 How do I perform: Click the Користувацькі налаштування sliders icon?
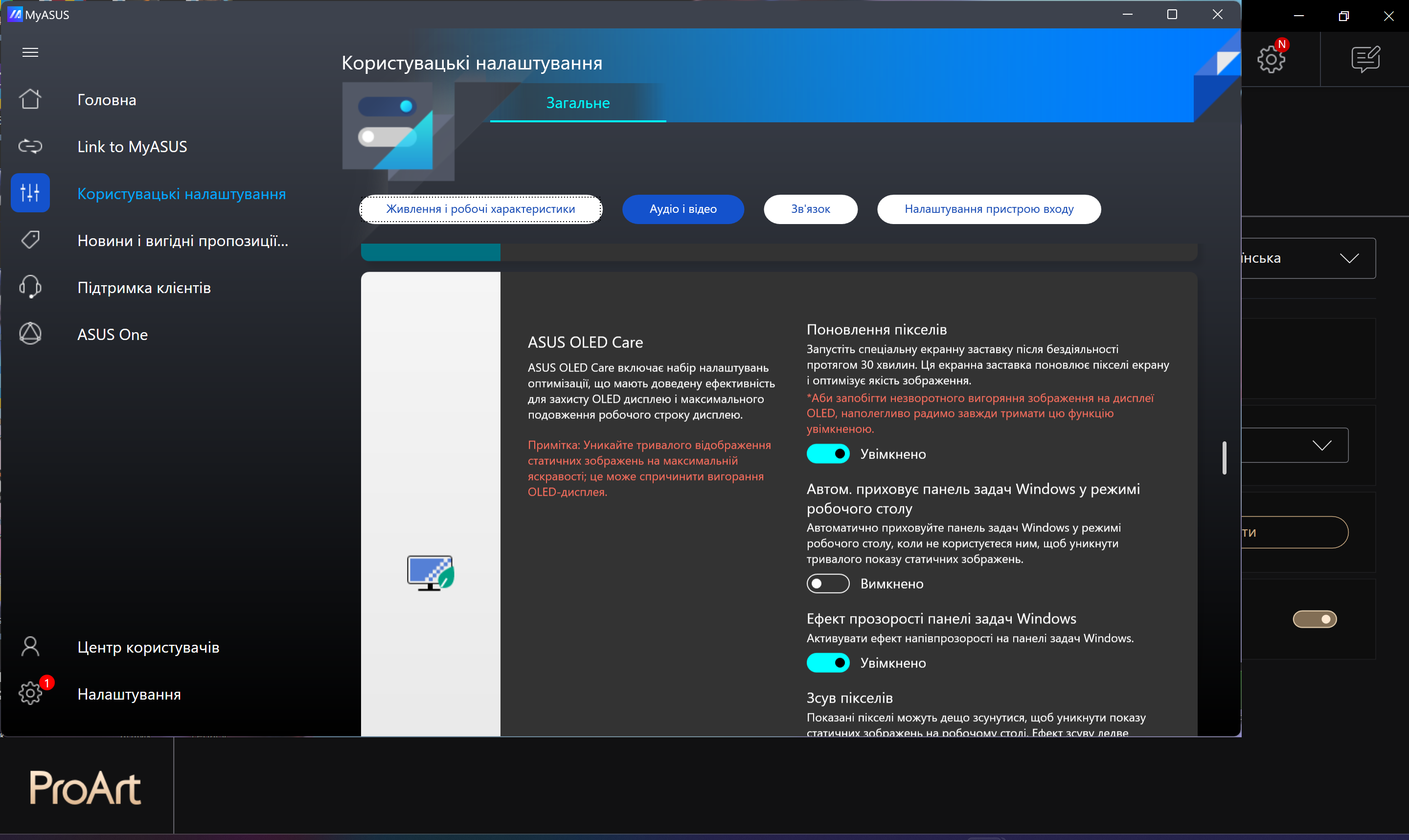[x=30, y=193]
